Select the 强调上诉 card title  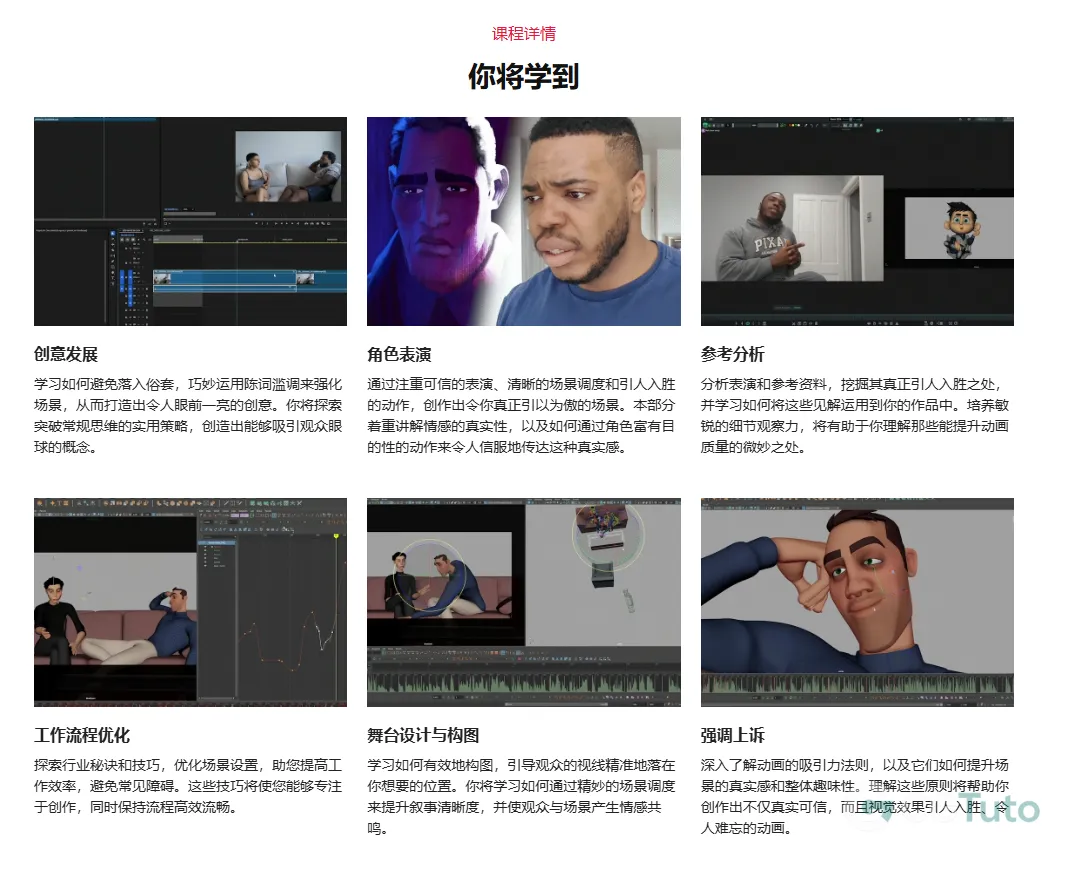click(733, 735)
